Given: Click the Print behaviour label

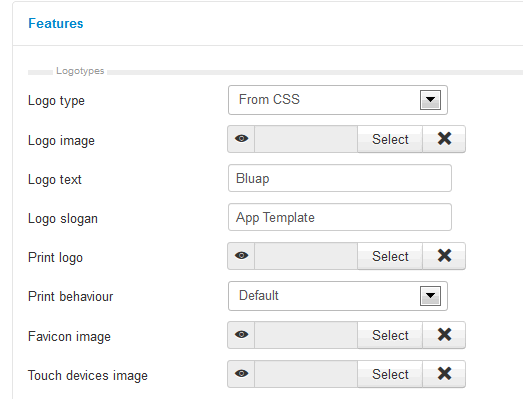Looking at the screenshot, I should coord(71,296).
